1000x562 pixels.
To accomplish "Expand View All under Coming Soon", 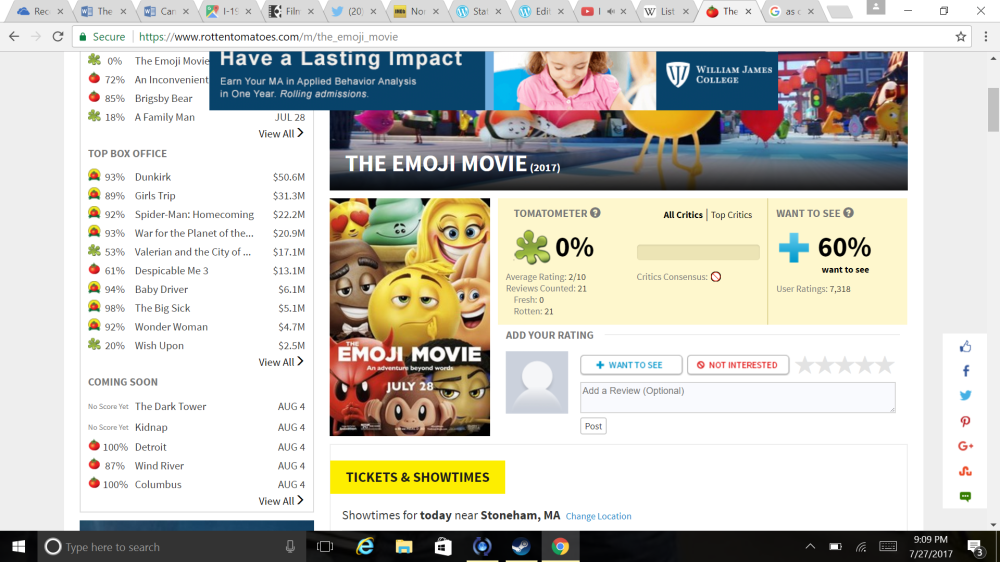I will click(x=280, y=501).
